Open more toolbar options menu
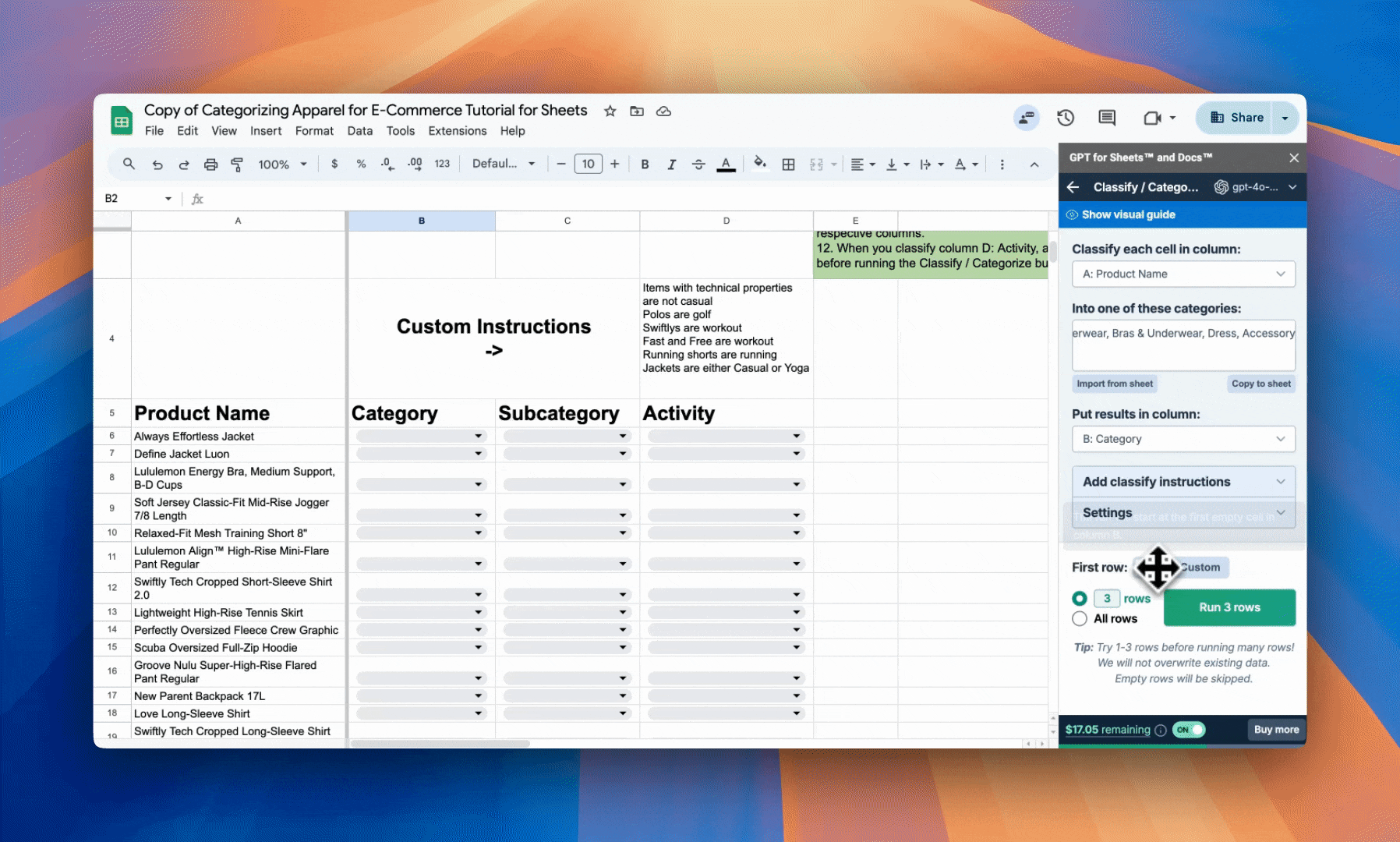This screenshot has width=1400, height=842. point(1002,164)
